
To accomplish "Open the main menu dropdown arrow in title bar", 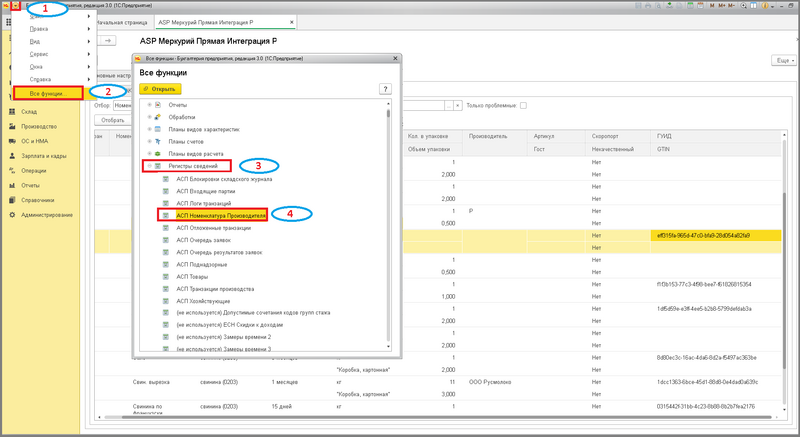I will (x=15, y=6).
